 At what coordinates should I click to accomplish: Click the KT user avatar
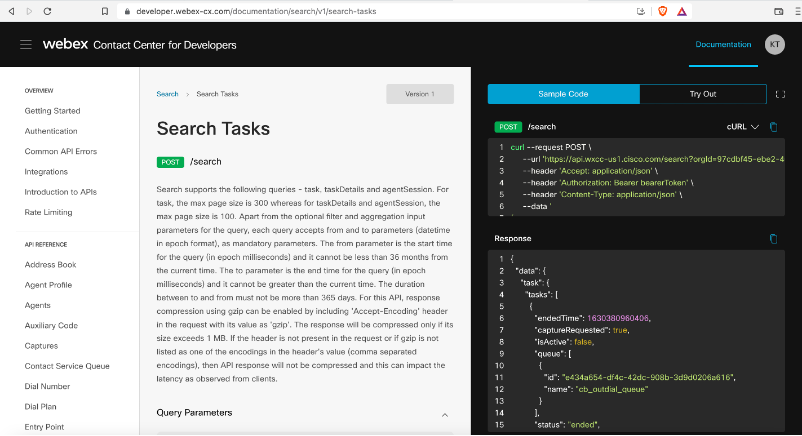(x=774, y=45)
